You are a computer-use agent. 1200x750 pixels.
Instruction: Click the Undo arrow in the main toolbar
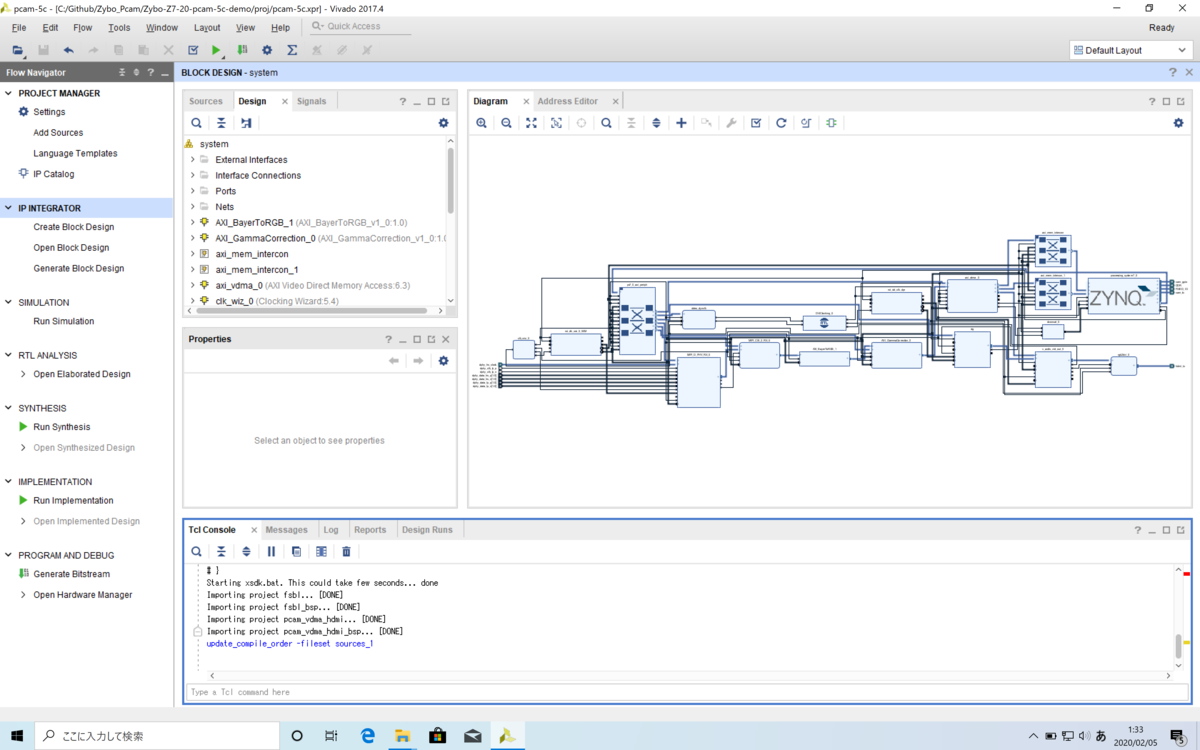[x=68, y=50]
